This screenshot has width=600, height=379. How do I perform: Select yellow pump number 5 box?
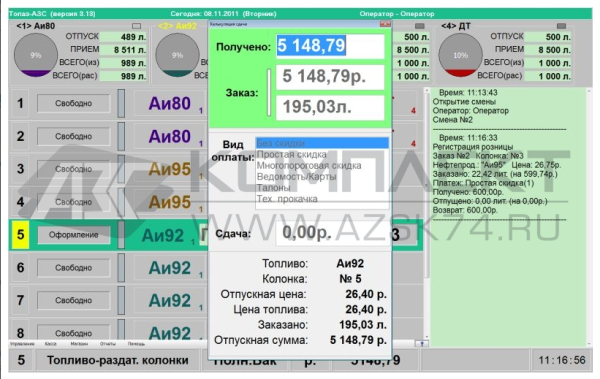(20, 235)
